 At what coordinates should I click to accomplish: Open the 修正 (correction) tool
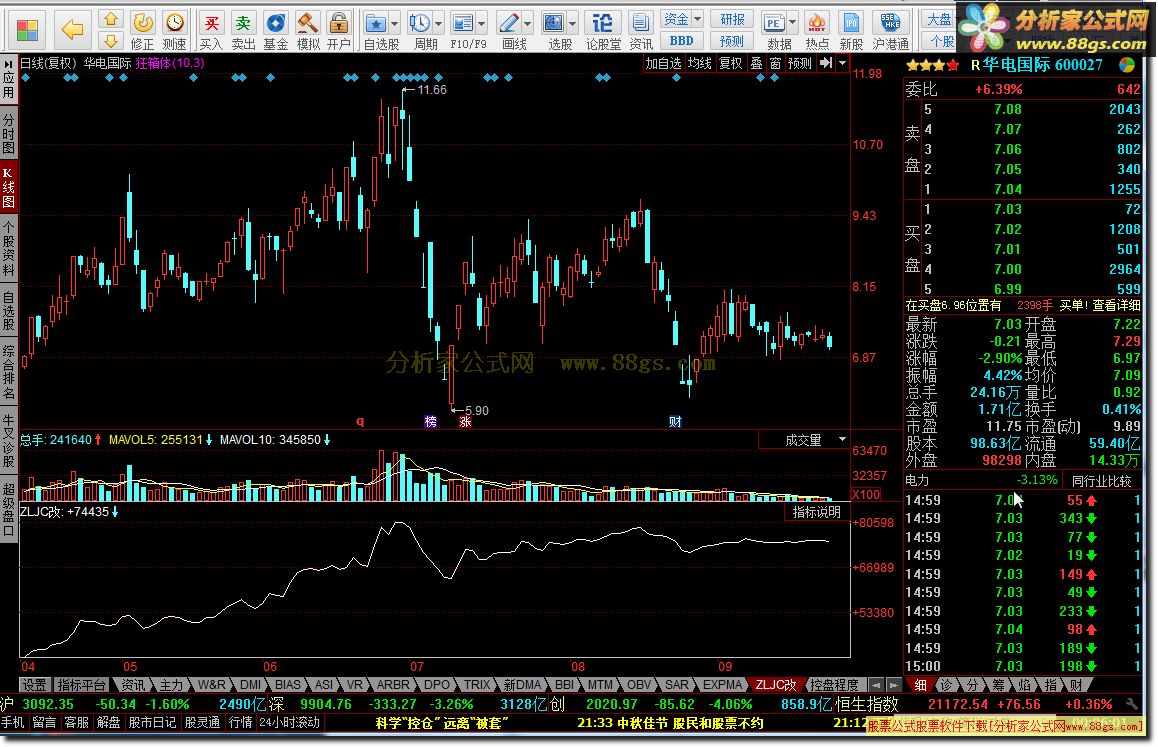(143, 31)
